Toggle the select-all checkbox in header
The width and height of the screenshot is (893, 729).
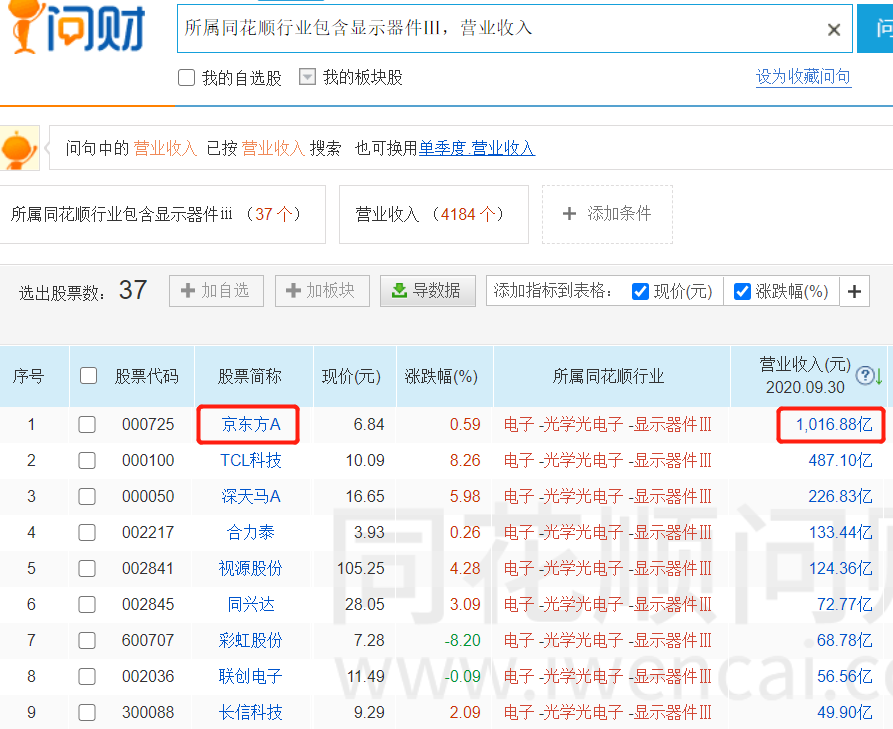pyautogui.click(x=88, y=376)
